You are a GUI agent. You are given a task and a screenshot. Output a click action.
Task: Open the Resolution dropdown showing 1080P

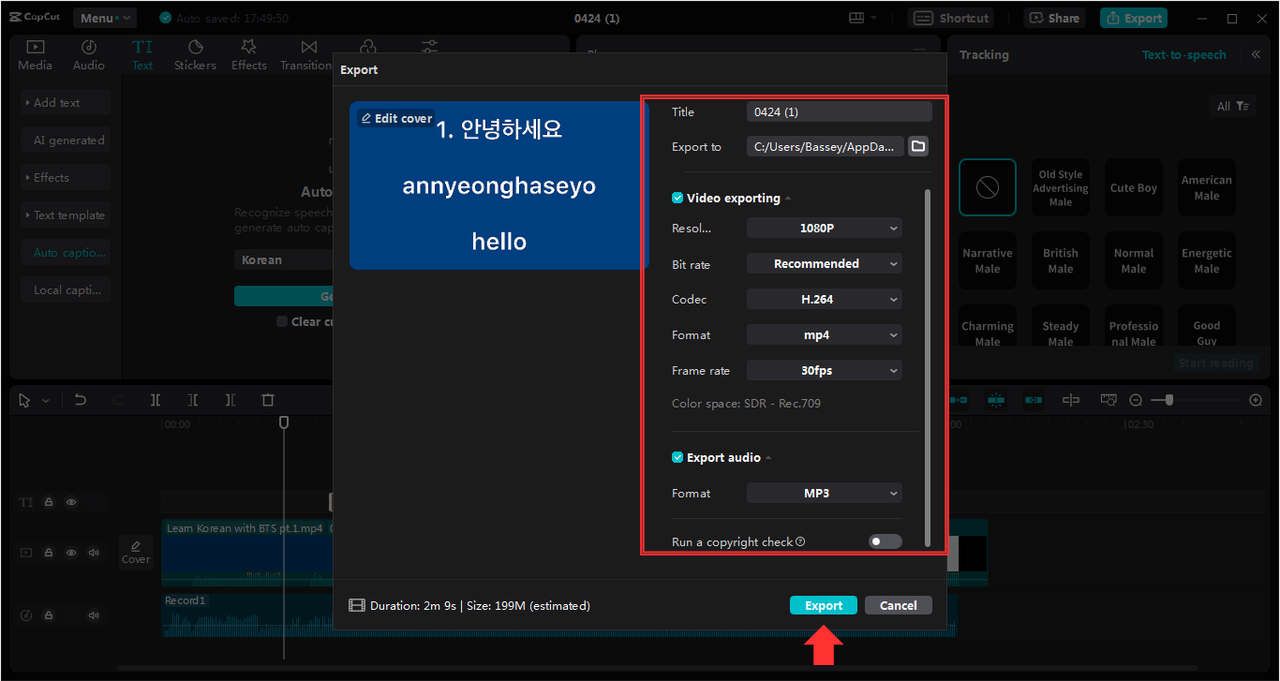824,228
